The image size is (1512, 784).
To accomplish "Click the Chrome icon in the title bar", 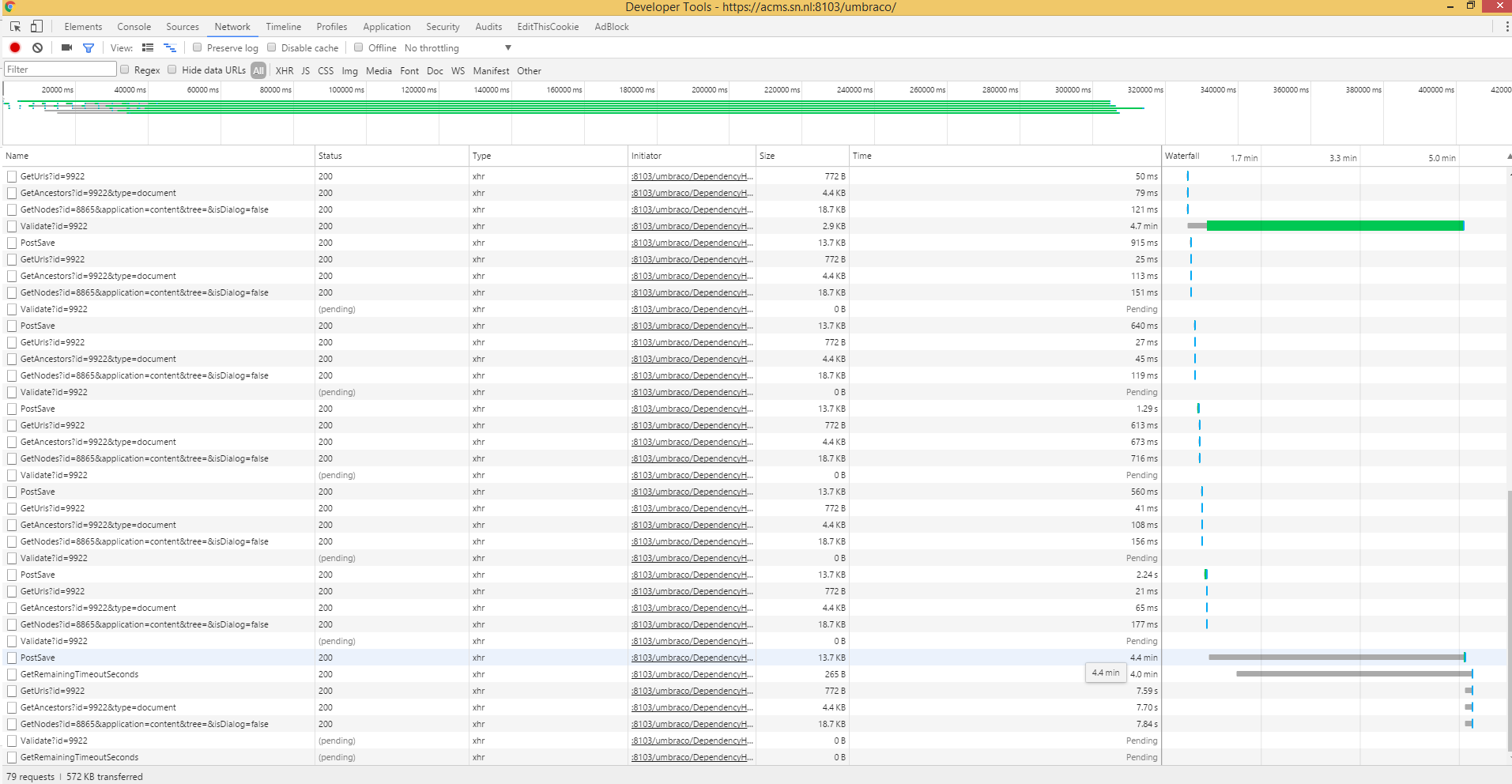I will [x=9, y=7].
